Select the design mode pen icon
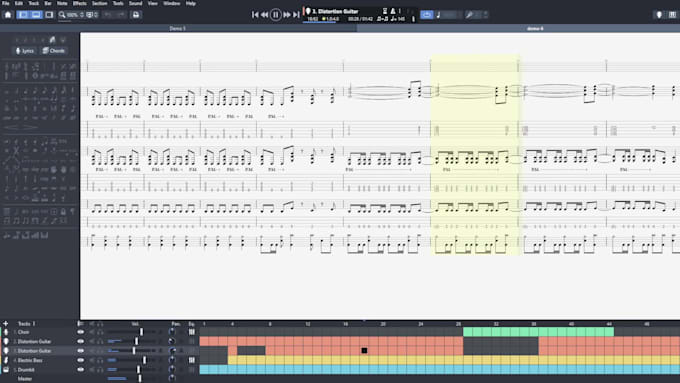This screenshot has width=680, height=383. [x=52, y=39]
